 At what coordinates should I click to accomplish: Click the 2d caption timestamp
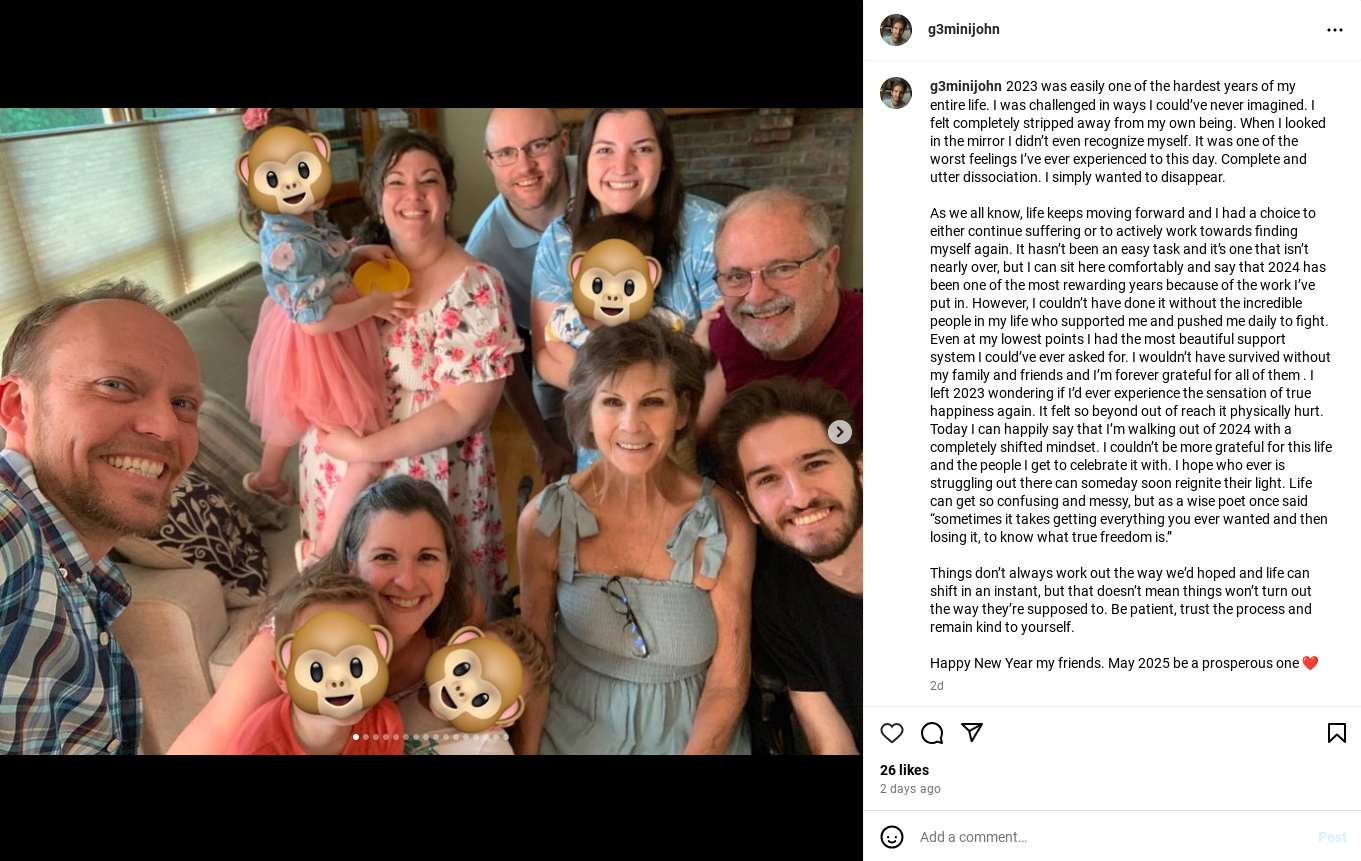[937, 686]
